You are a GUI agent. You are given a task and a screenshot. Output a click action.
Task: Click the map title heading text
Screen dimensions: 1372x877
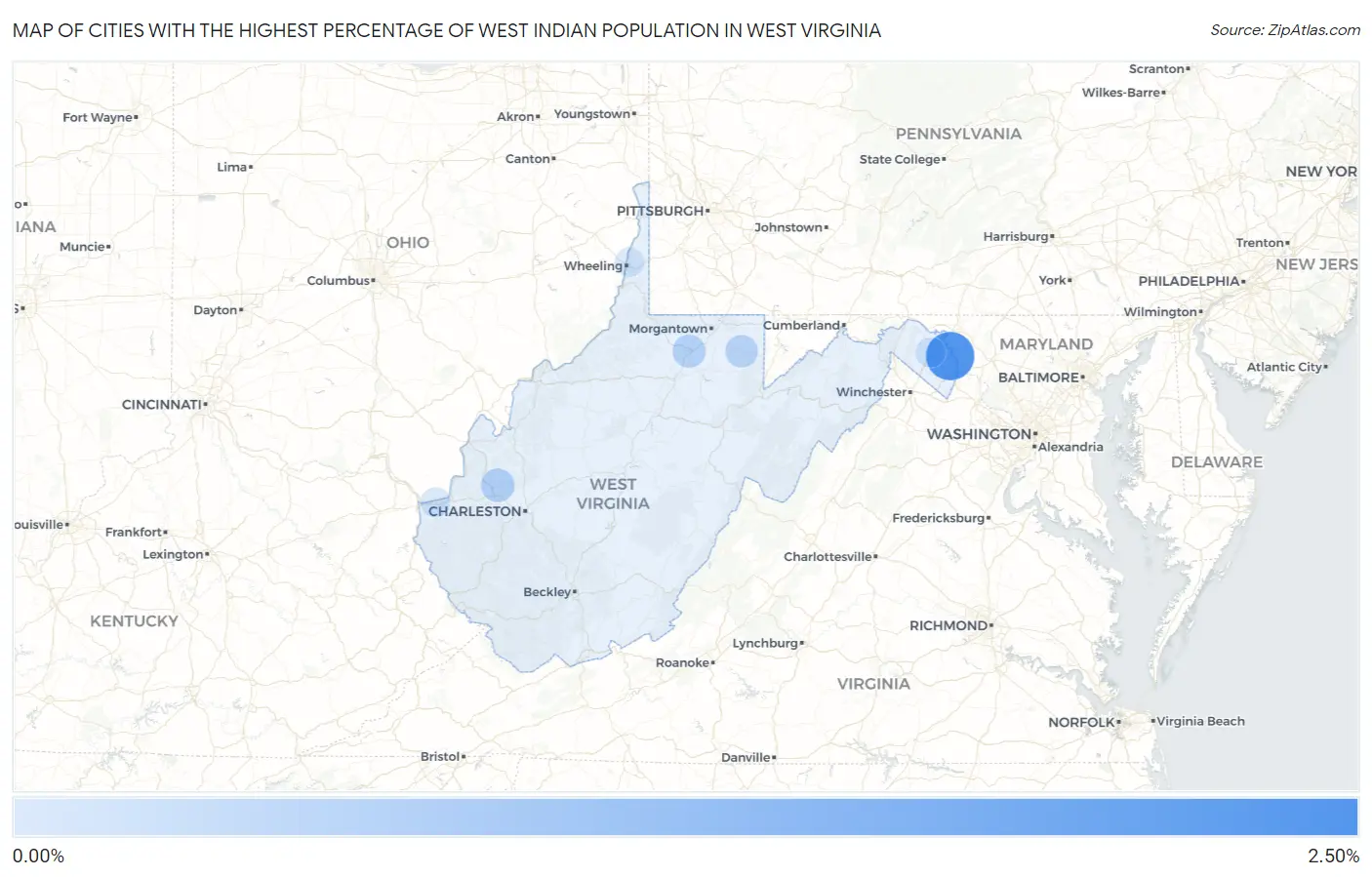(447, 30)
